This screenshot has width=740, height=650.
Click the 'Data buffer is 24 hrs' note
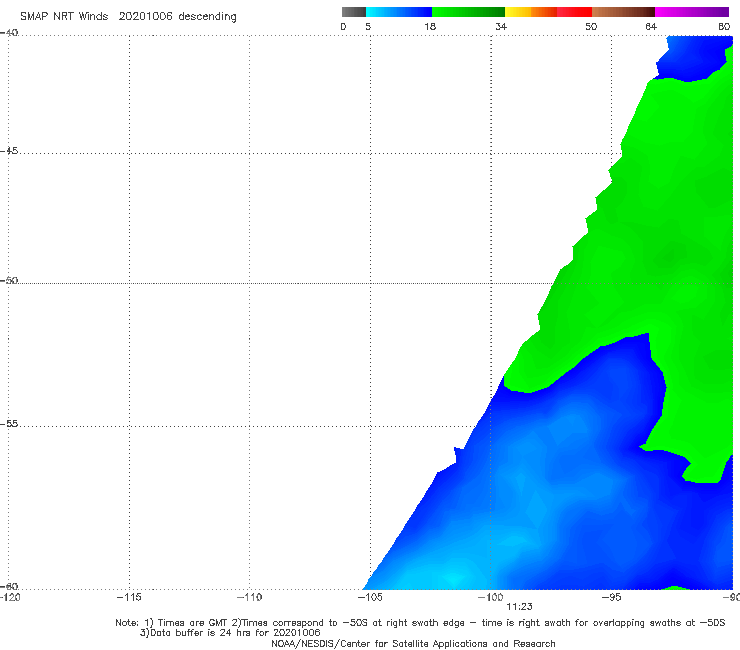click(230, 633)
